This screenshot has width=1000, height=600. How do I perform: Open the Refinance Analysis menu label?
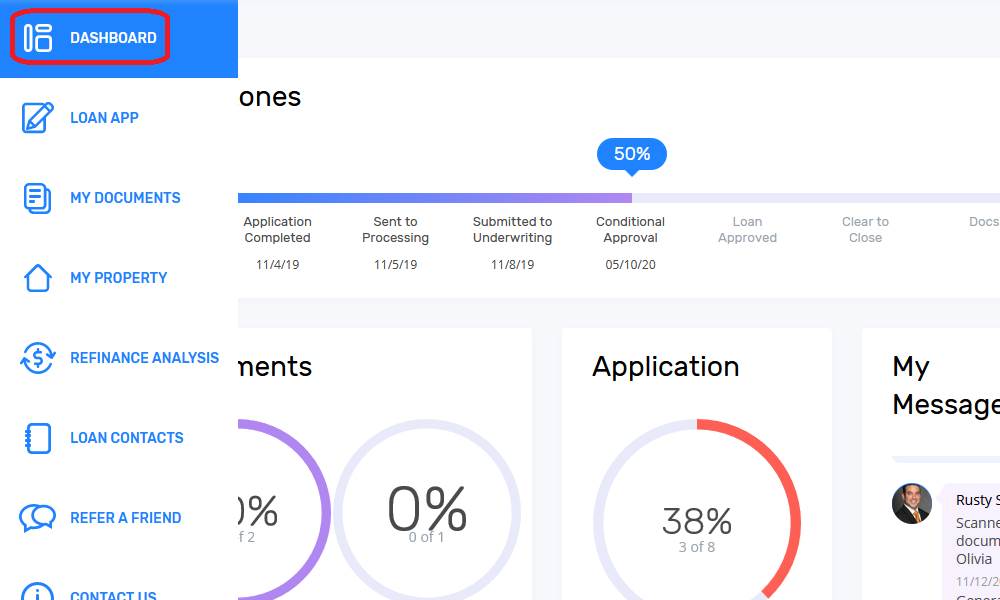pos(144,358)
